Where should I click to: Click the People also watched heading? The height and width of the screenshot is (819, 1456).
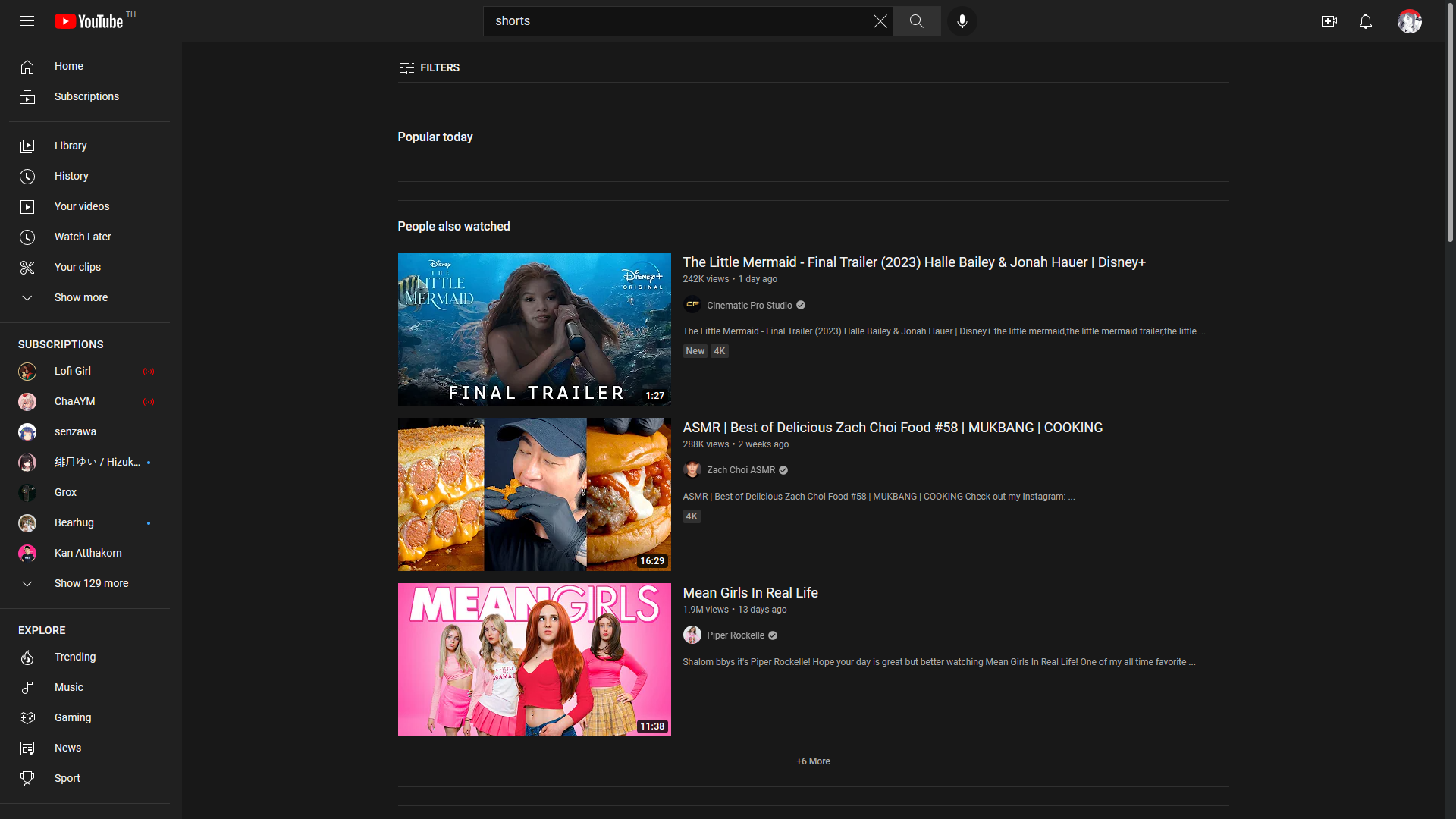[x=453, y=227]
